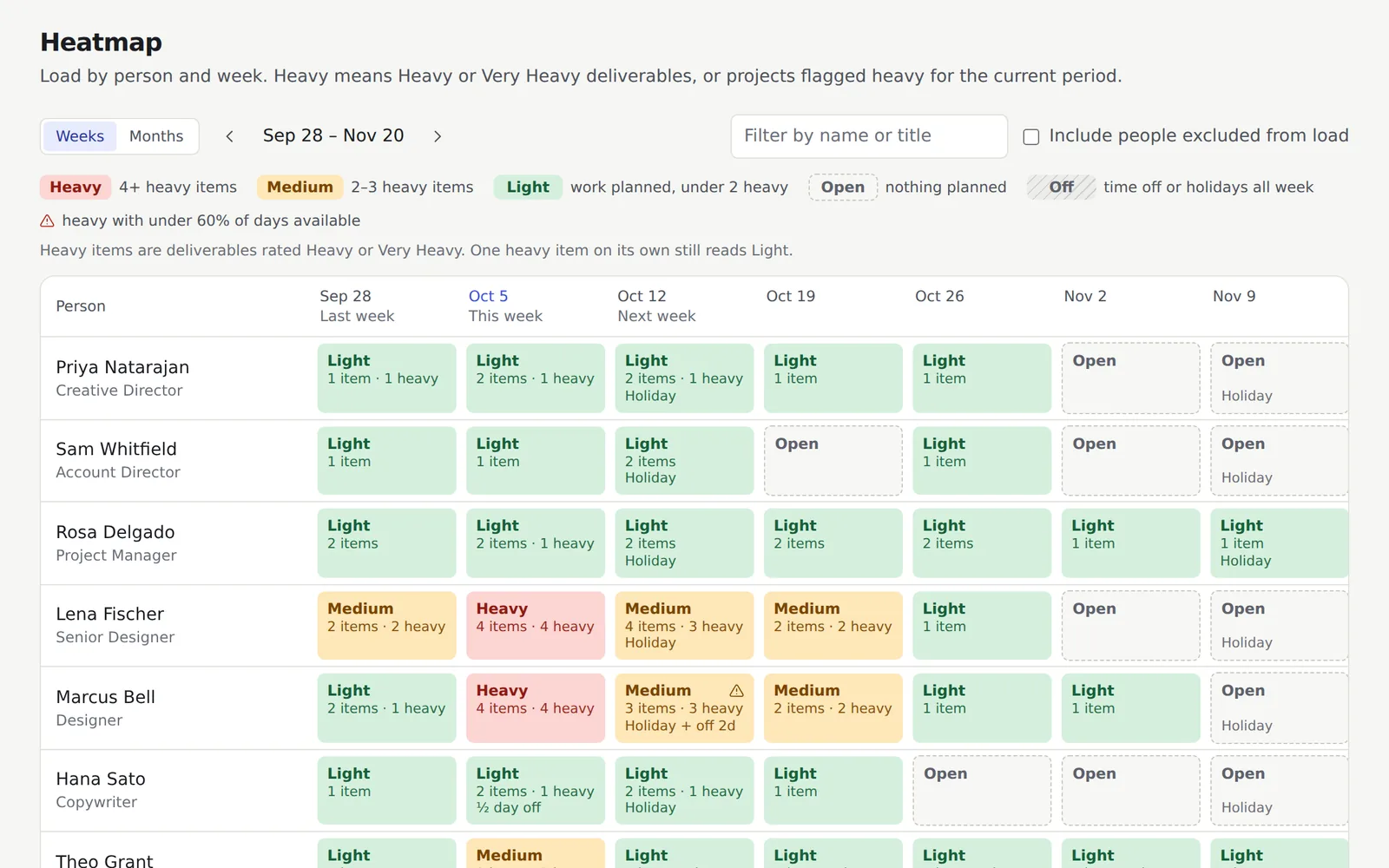
Task: Open Marcus Bell's Oct 19 Medium cell
Action: (x=833, y=708)
